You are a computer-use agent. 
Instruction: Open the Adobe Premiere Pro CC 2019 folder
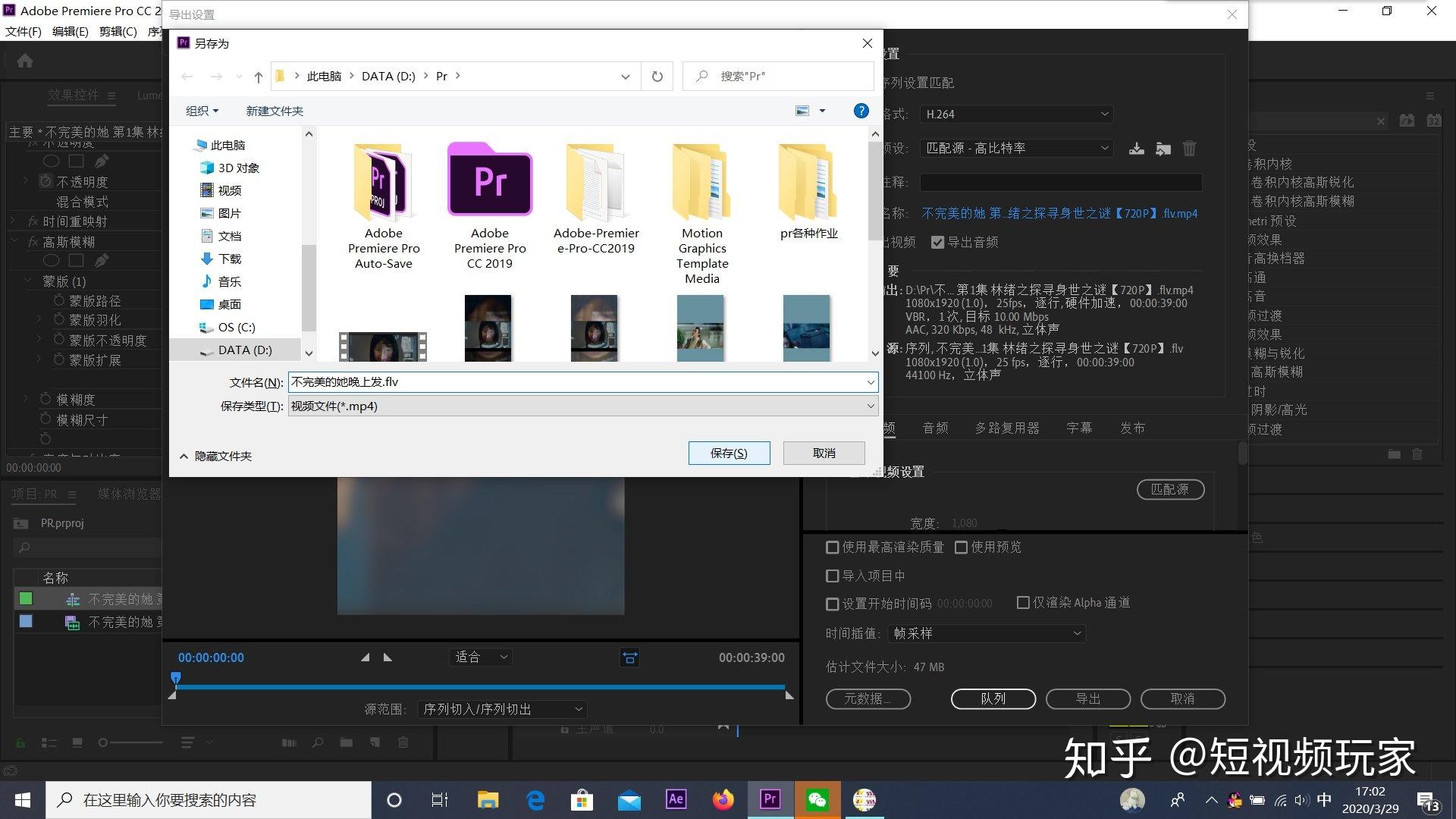tap(490, 206)
